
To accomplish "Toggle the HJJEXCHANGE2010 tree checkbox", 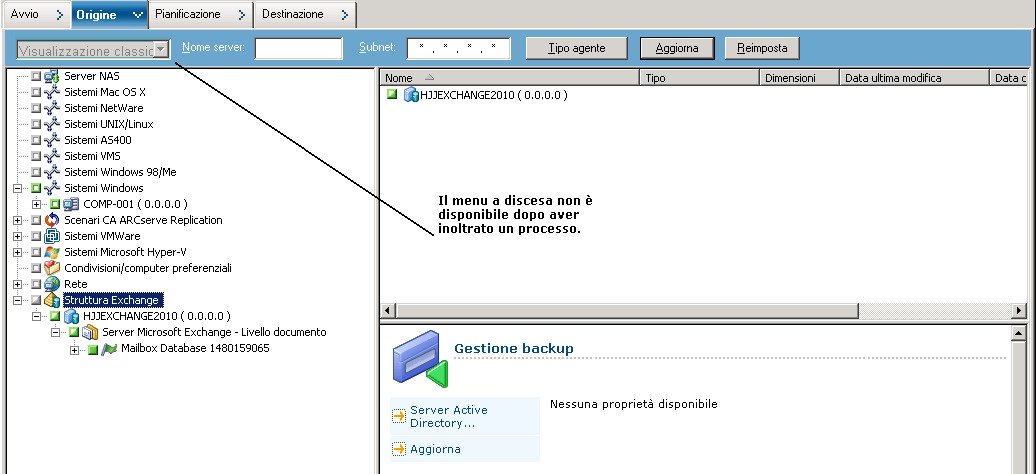I will (56, 316).
